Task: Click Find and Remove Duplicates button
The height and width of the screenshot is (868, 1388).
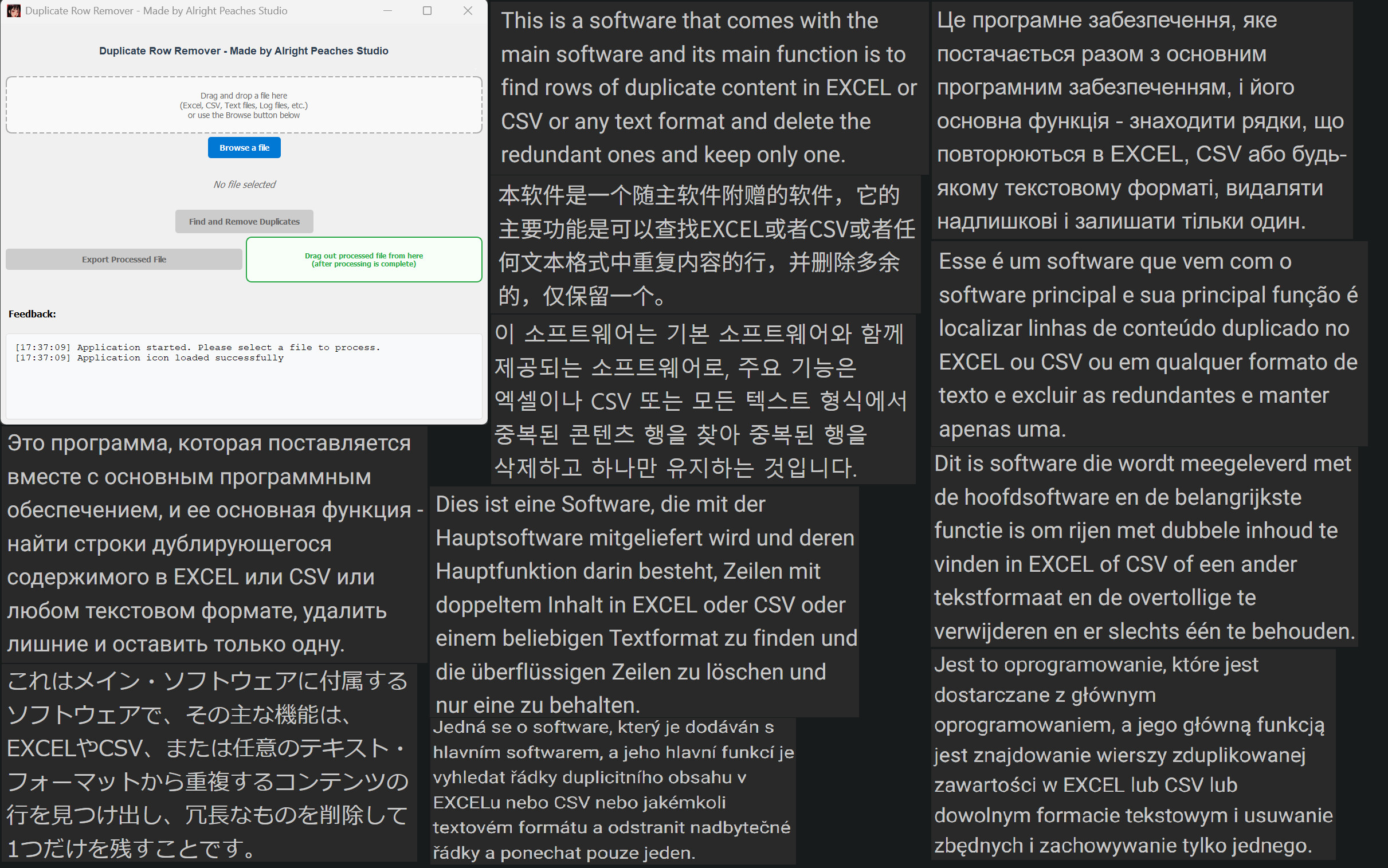Action: point(244,222)
